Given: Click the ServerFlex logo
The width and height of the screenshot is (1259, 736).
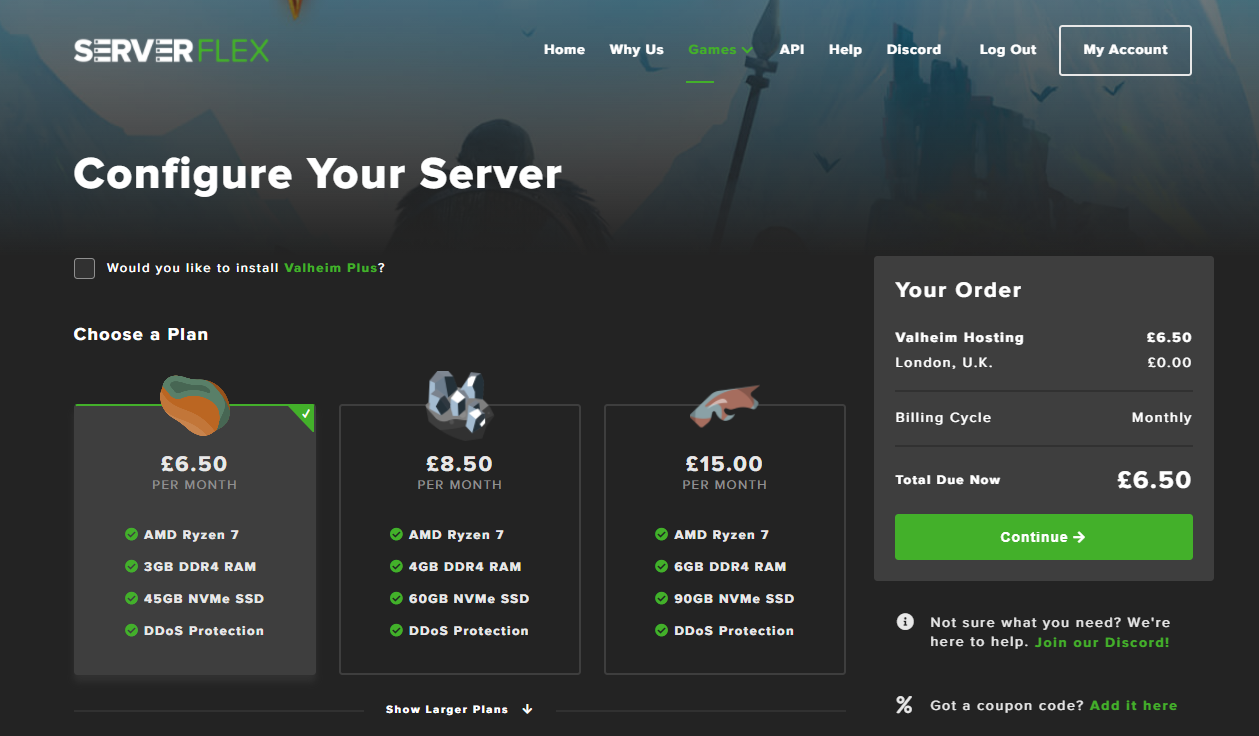Looking at the screenshot, I should click(171, 50).
